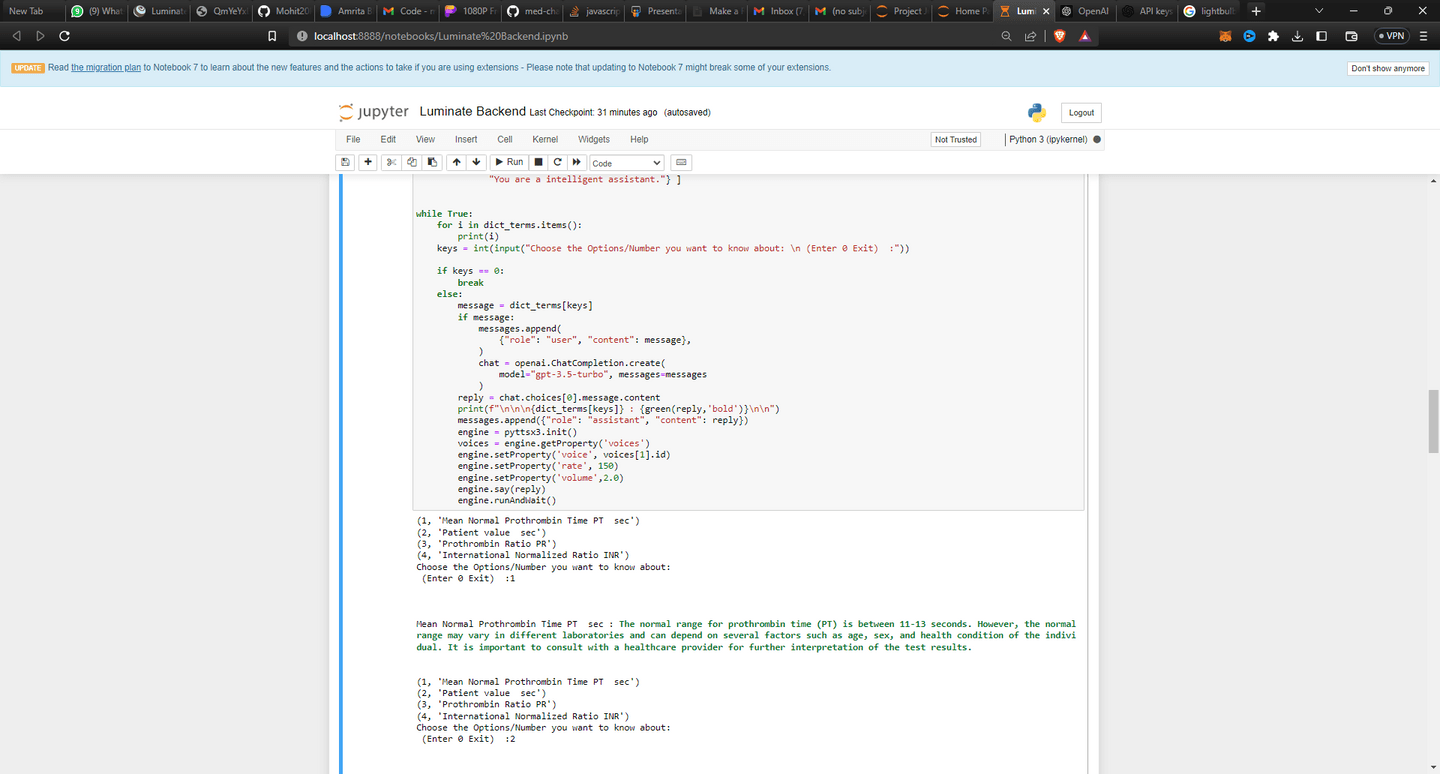Bookmark this page with the bookmark icon
The height and width of the screenshot is (774, 1440).
pyautogui.click(x=272, y=36)
